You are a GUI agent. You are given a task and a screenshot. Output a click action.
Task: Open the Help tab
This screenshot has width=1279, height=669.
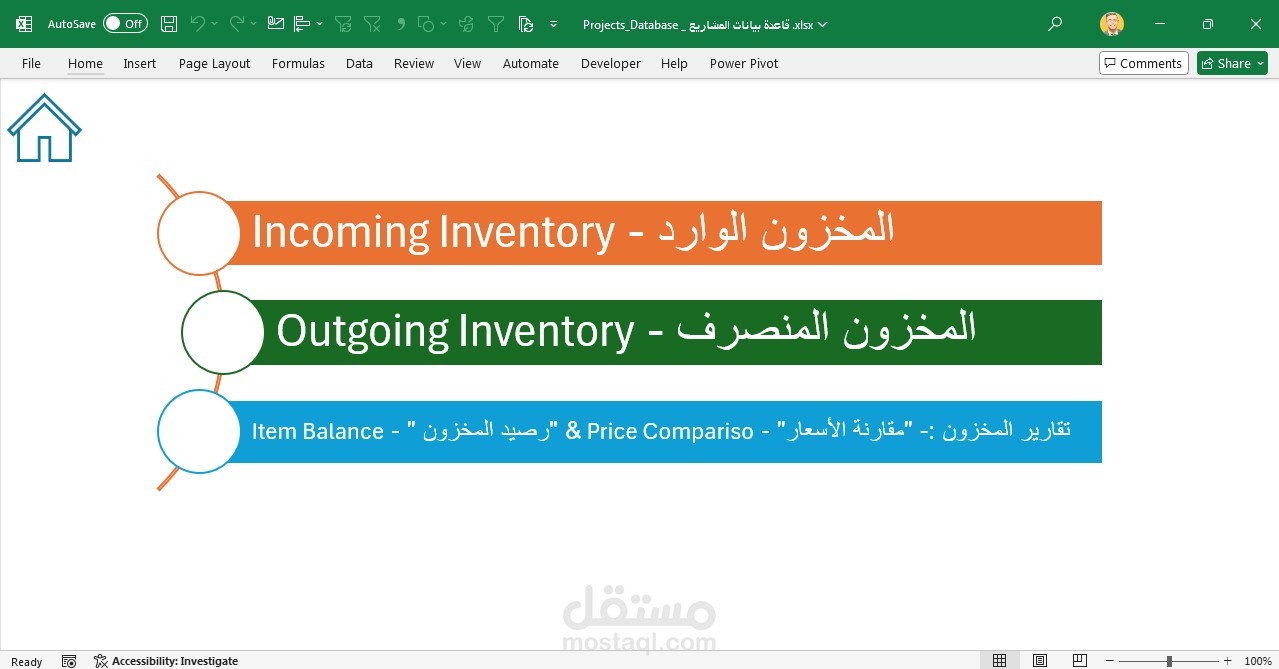674,63
